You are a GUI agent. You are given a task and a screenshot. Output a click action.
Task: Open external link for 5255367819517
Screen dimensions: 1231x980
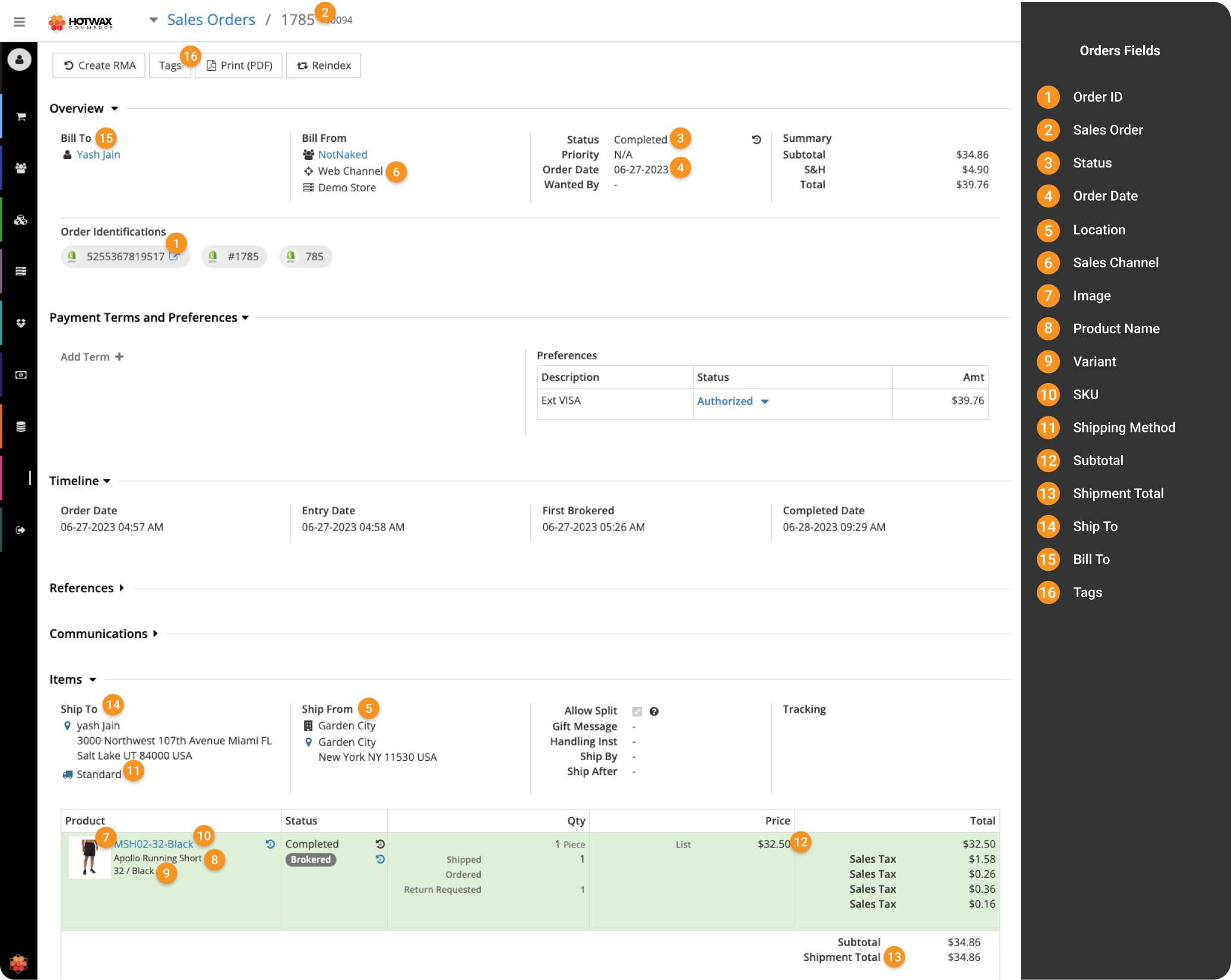point(173,257)
